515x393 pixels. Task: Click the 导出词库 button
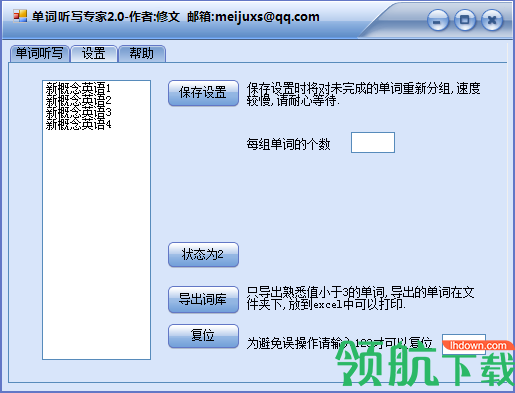coord(203,299)
